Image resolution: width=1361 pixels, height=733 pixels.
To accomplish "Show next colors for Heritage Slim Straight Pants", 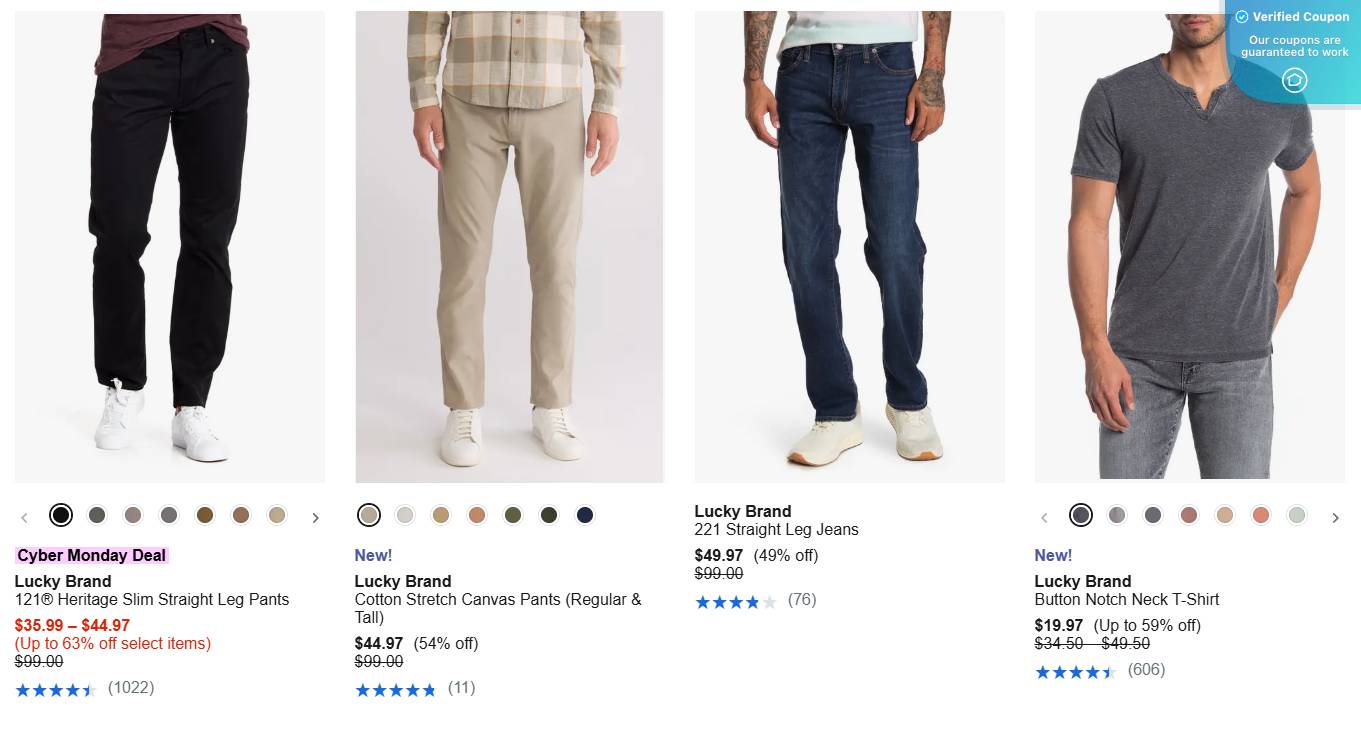I will (315, 517).
